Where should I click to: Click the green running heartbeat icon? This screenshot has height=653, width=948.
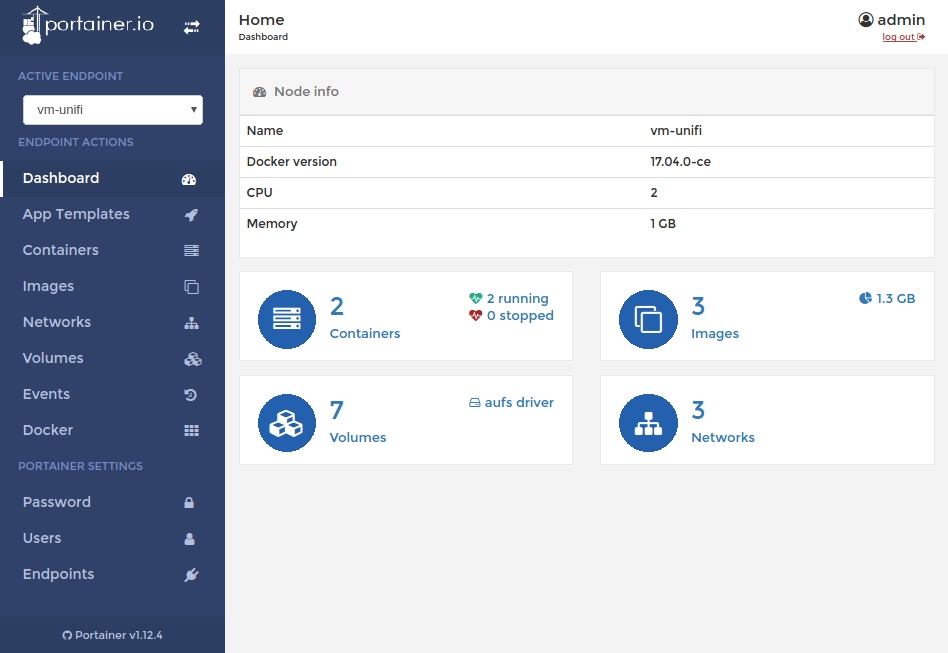click(475, 298)
